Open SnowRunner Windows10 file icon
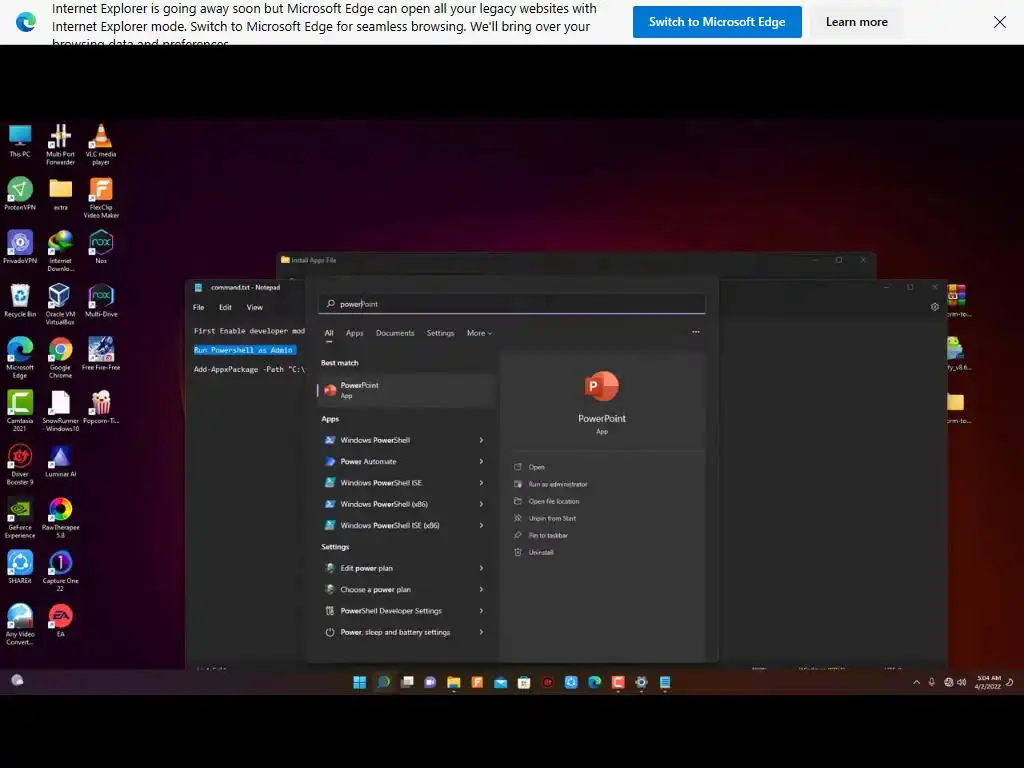This screenshot has width=1024, height=768. tap(60, 411)
